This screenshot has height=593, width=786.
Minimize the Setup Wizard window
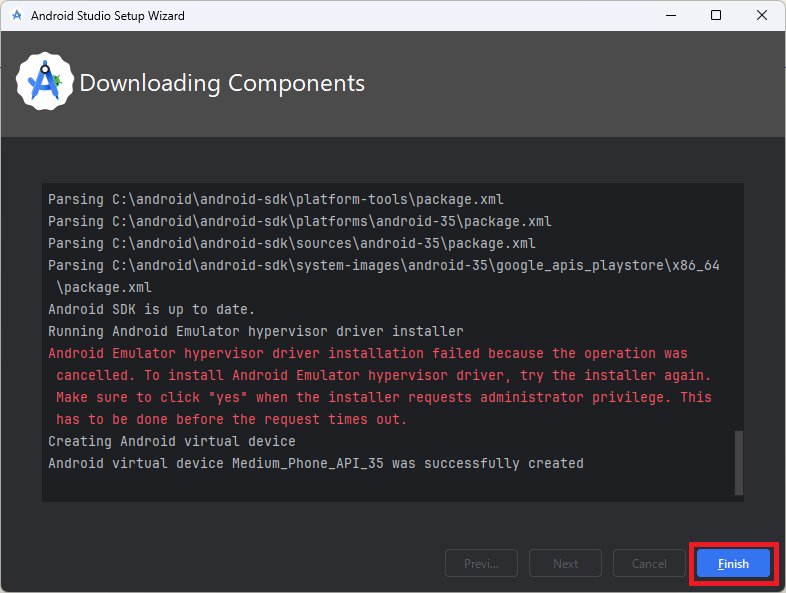click(670, 16)
